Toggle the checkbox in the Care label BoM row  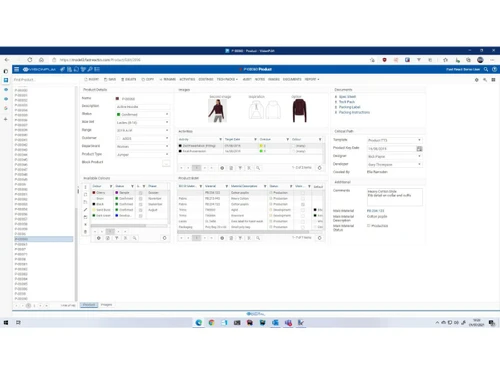coord(303,221)
